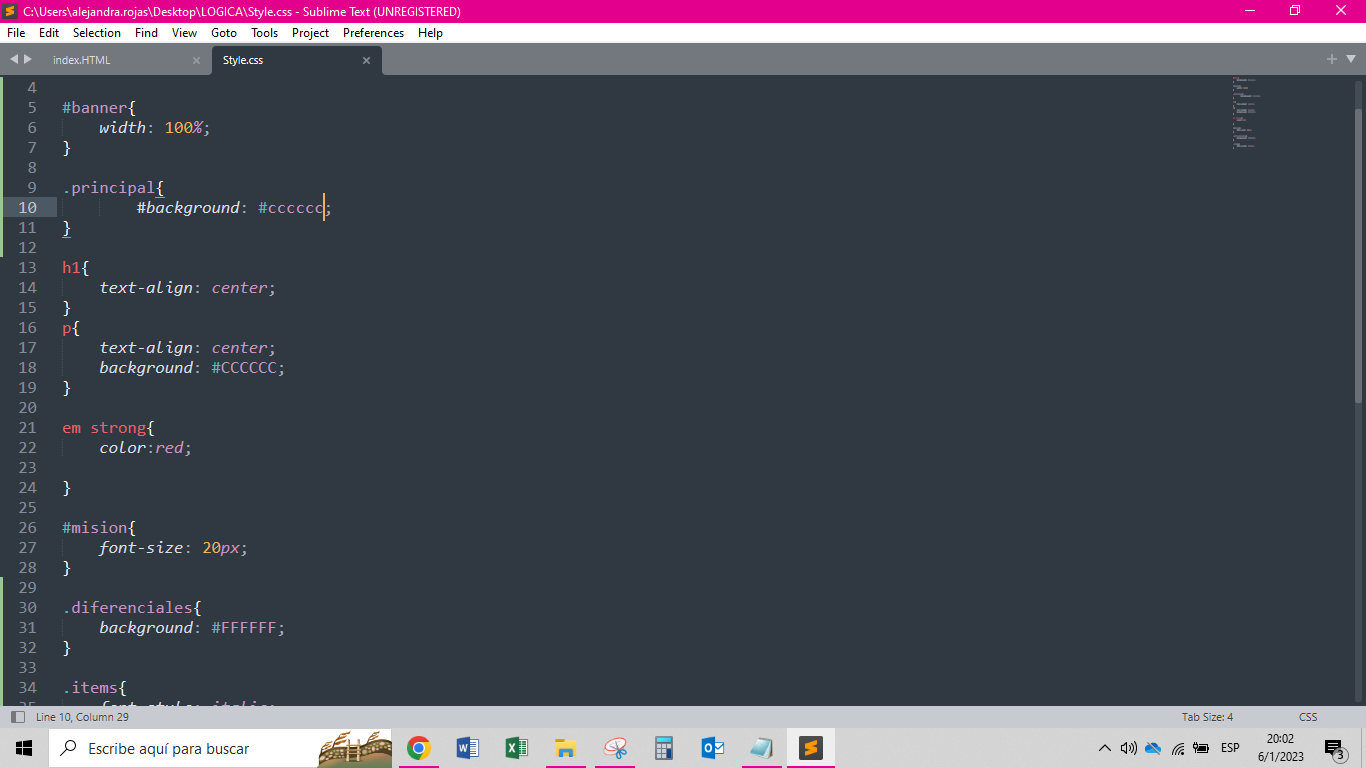
Task: Open the OneDrive tray icon
Action: click(x=1153, y=748)
